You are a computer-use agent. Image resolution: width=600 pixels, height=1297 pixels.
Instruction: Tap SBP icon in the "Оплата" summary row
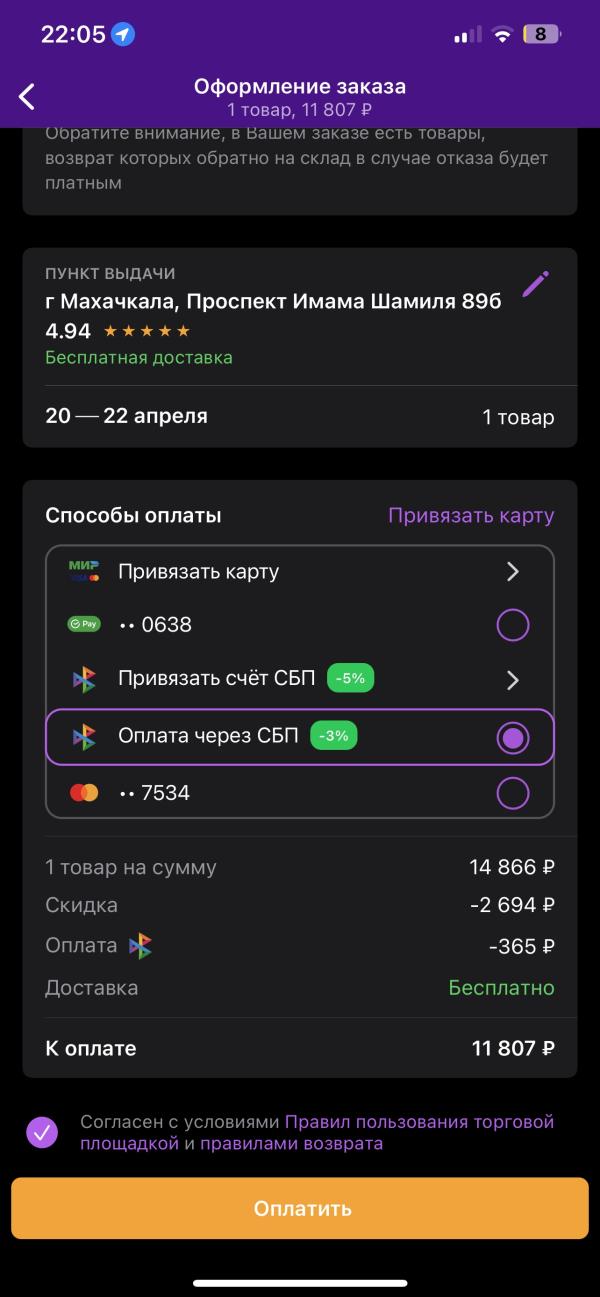click(140, 946)
